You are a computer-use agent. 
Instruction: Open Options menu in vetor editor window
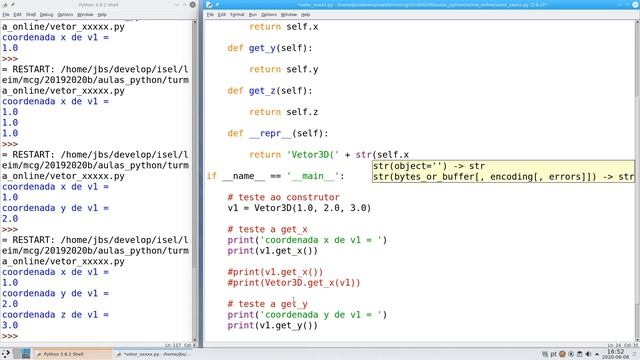pyautogui.click(x=269, y=14)
